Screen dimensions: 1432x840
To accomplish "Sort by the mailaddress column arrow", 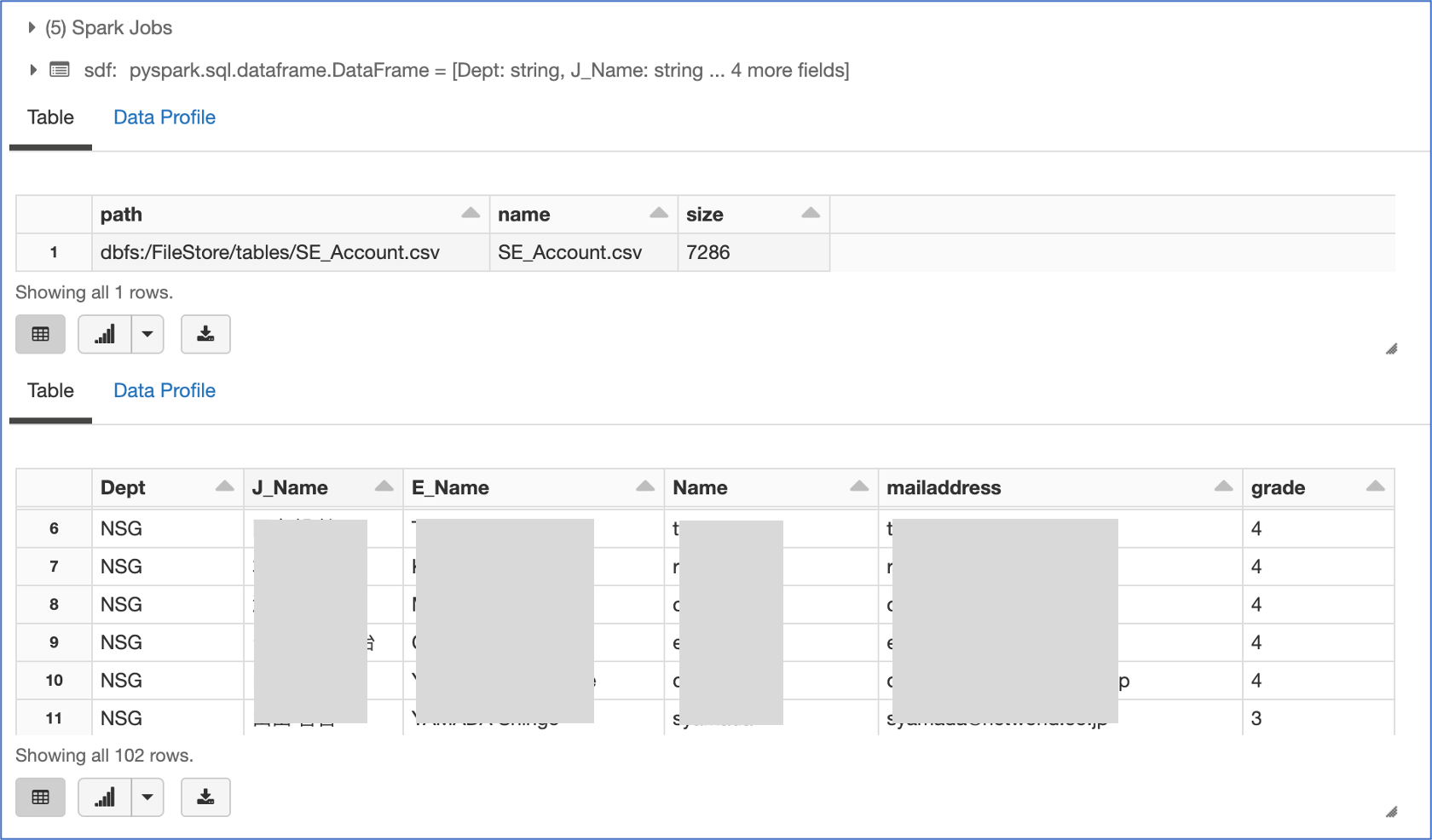I will click(1224, 486).
